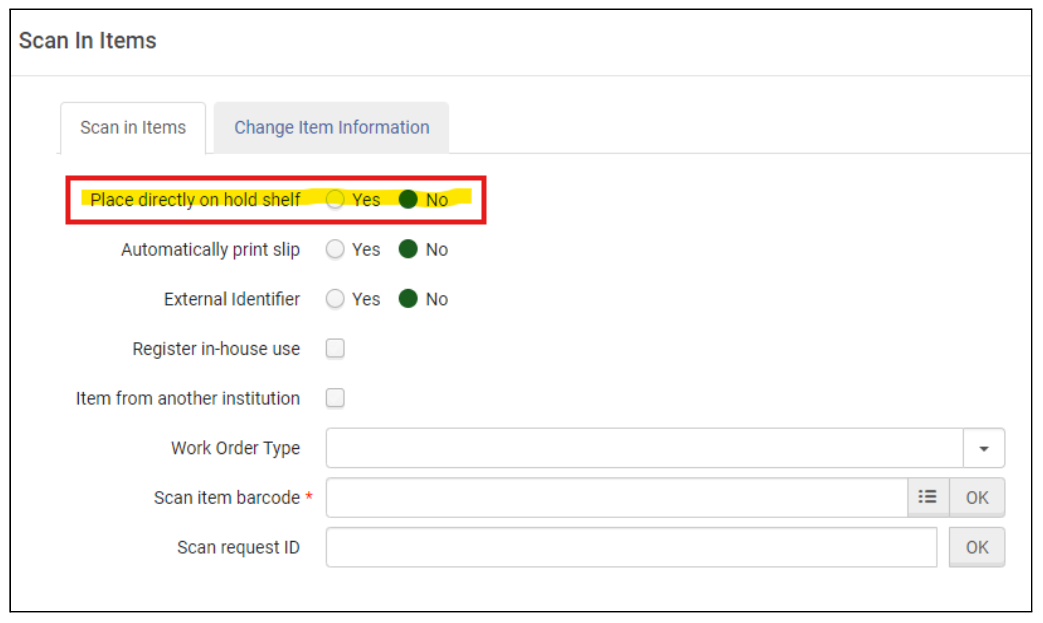The image size is (1043, 623).
Task: Choose No for Automatically print slip
Action: tap(408, 250)
